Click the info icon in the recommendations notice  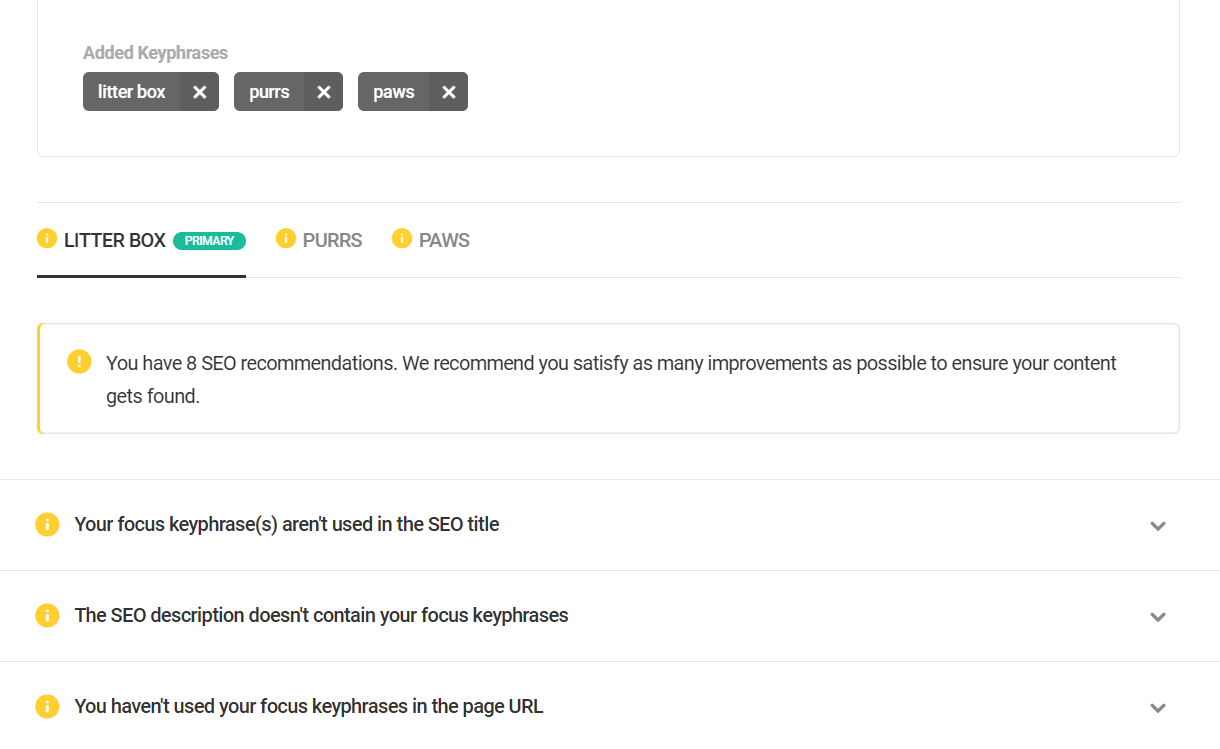[79, 362]
